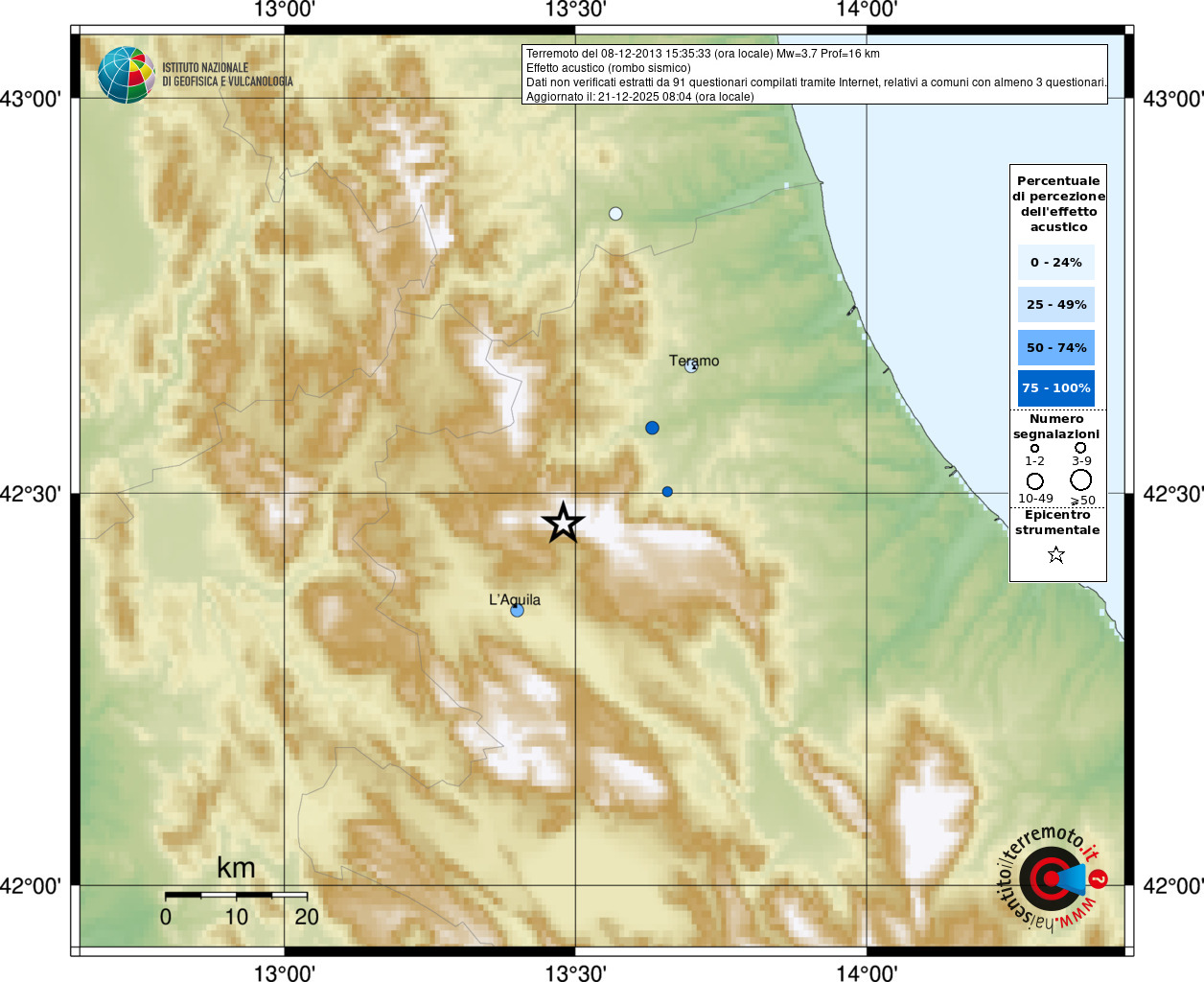Click the 'Aggiornato il: 21-12-2025' line

point(640,97)
